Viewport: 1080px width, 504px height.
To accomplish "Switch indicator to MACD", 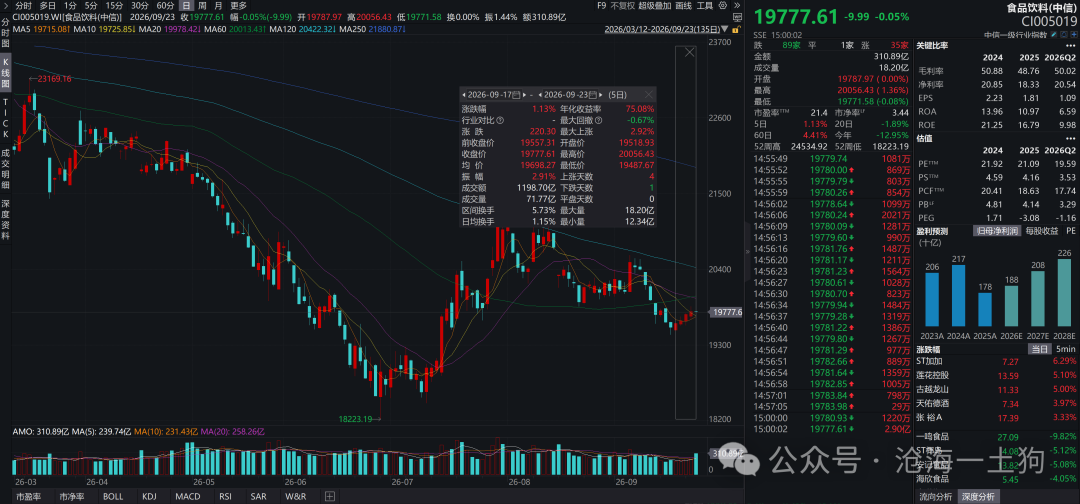I will tap(187, 496).
